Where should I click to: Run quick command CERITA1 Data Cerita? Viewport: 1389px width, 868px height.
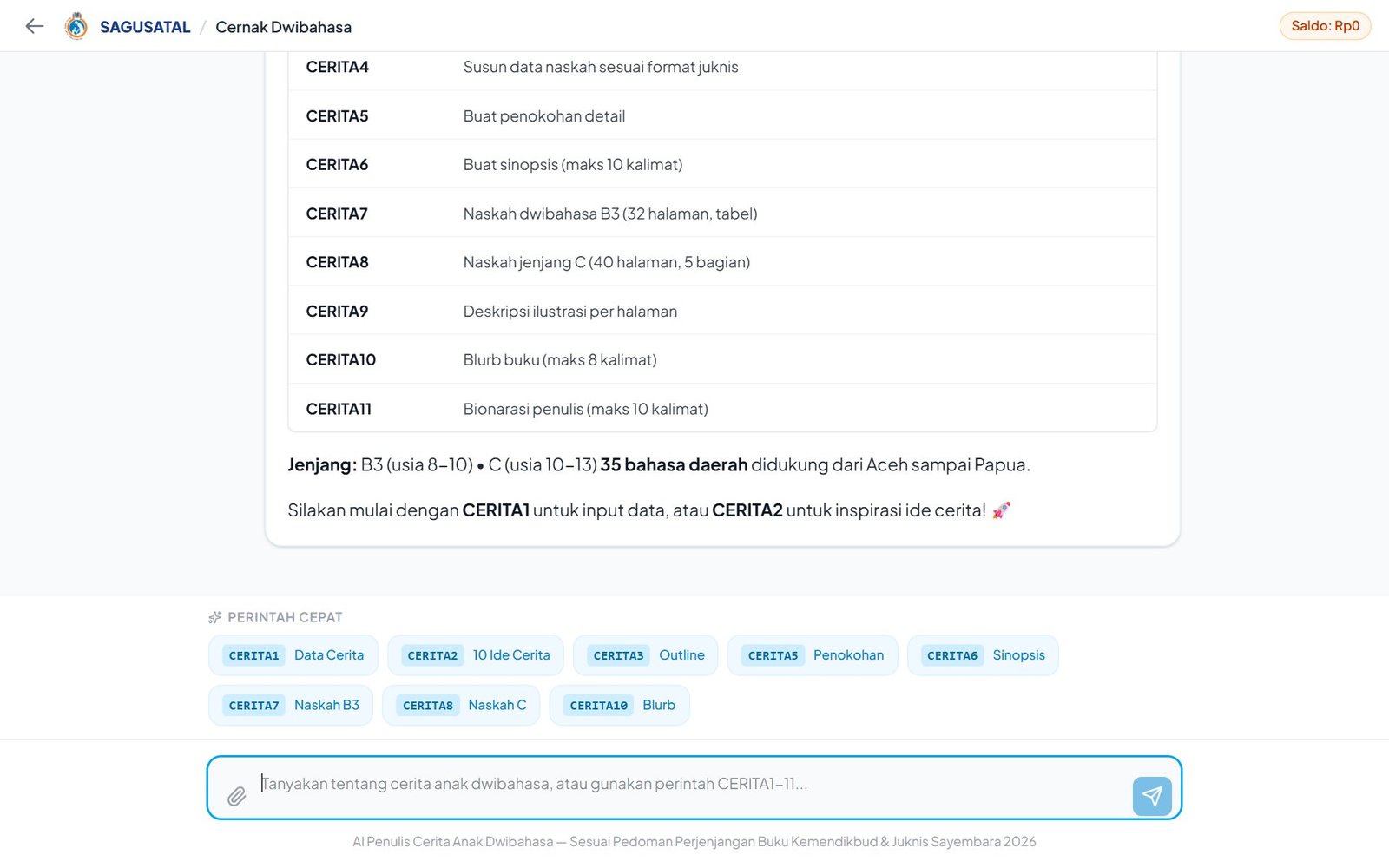click(x=293, y=655)
